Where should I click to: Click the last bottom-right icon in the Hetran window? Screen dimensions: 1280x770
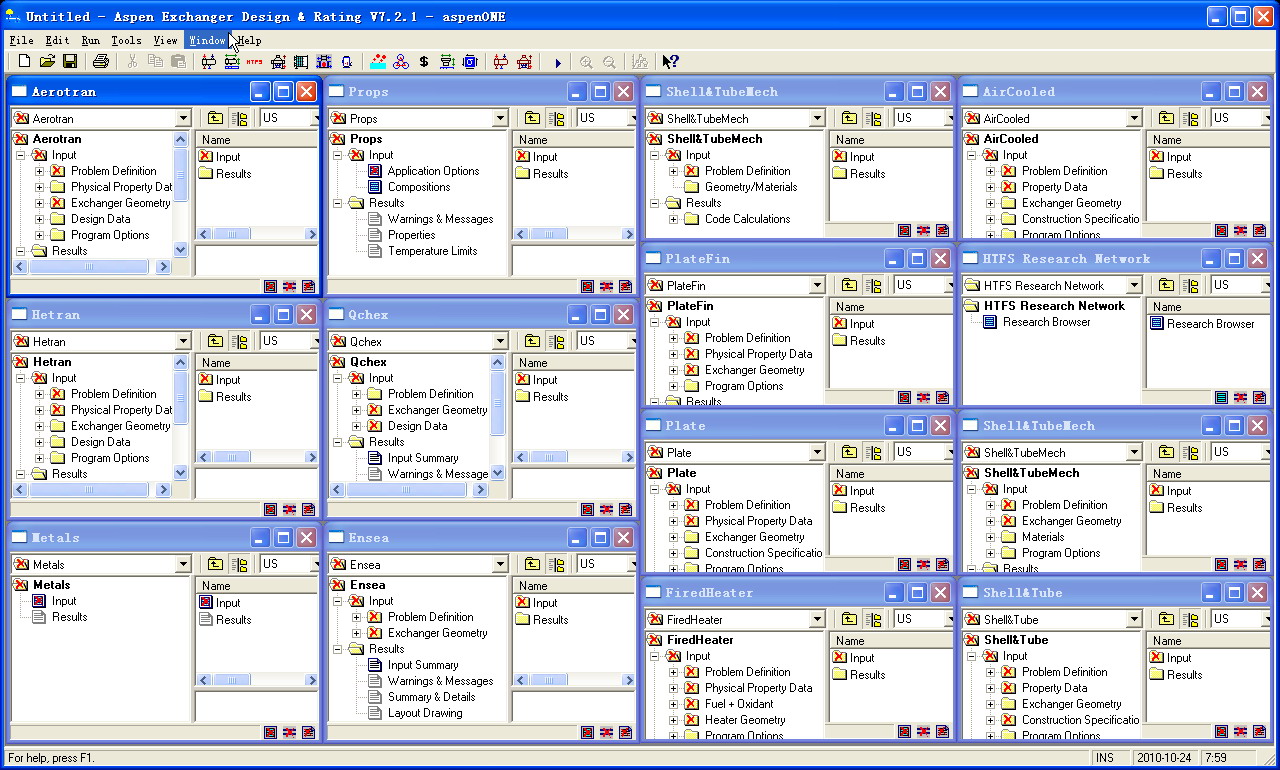pyautogui.click(x=308, y=509)
